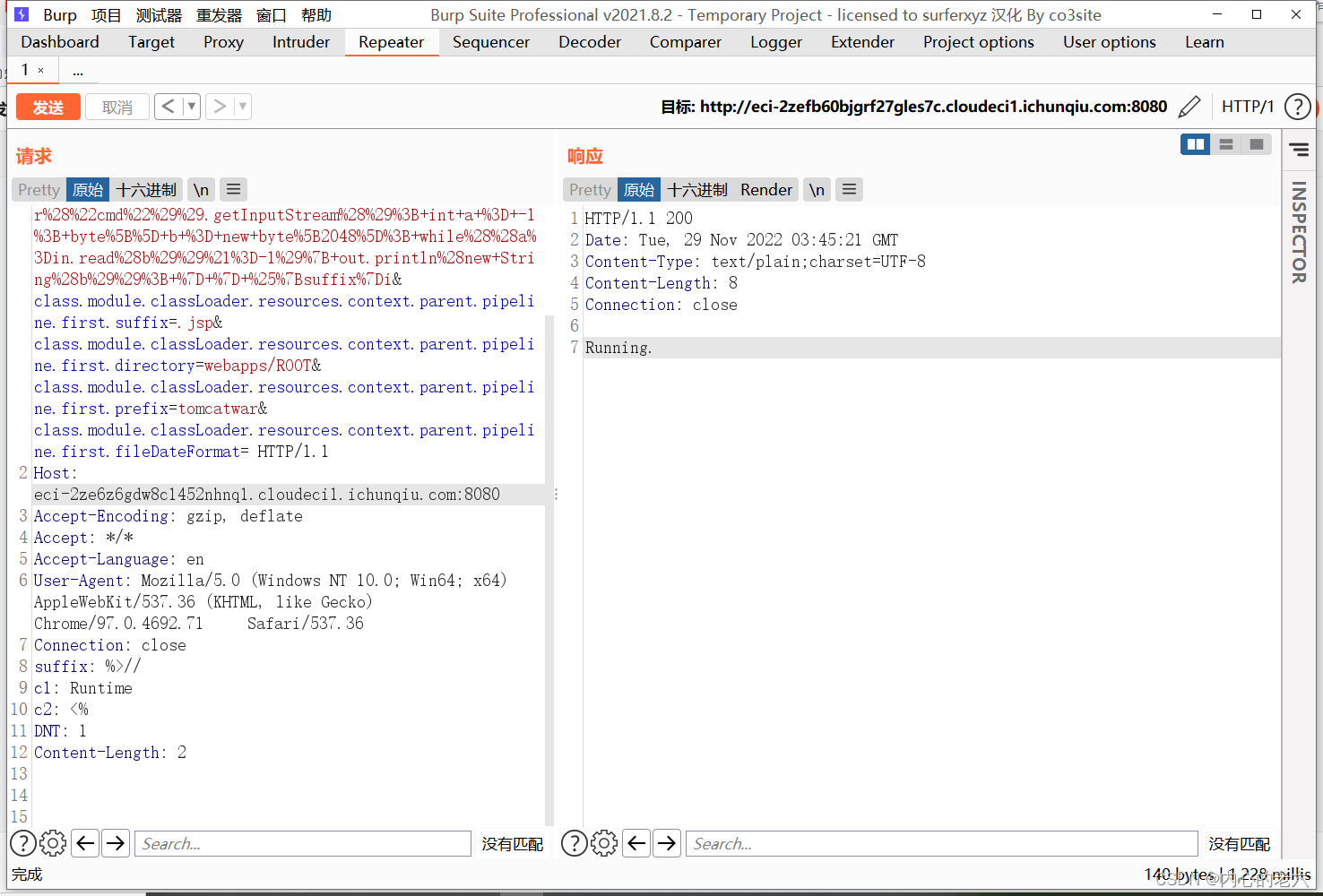
Task: Select 十六进制 hex view in request panel
Action: pos(146,190)
